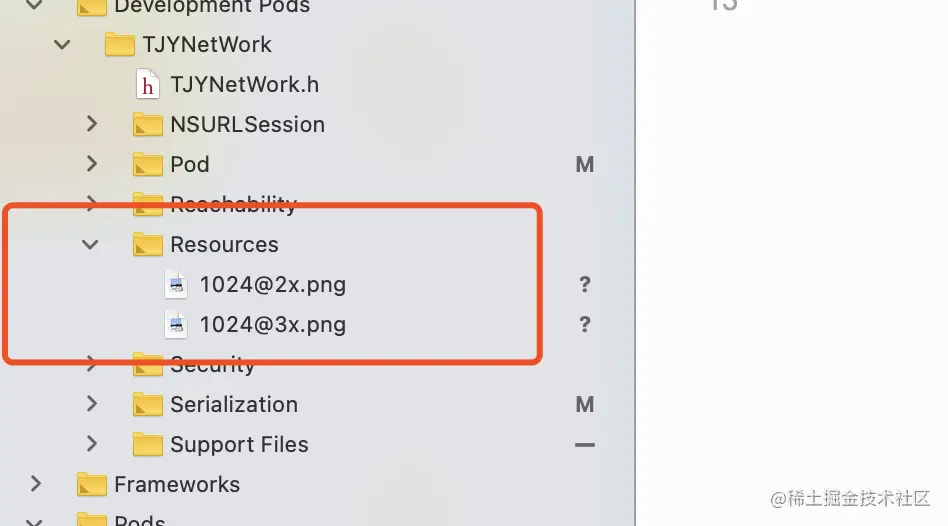Click the 1024@3x.png image file icon
Screen dimensions: 948x526
(x=177, y=325)
